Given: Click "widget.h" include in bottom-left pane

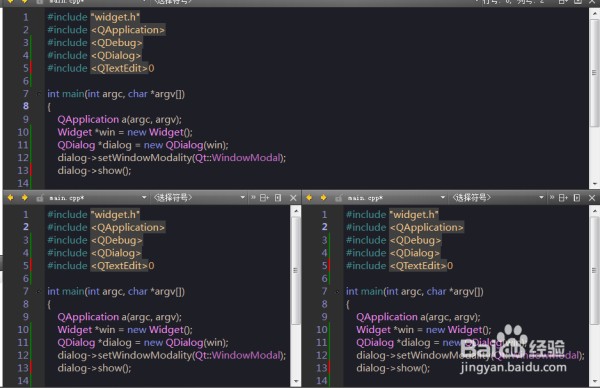Looking at the screenshot, I should point(115,215).
